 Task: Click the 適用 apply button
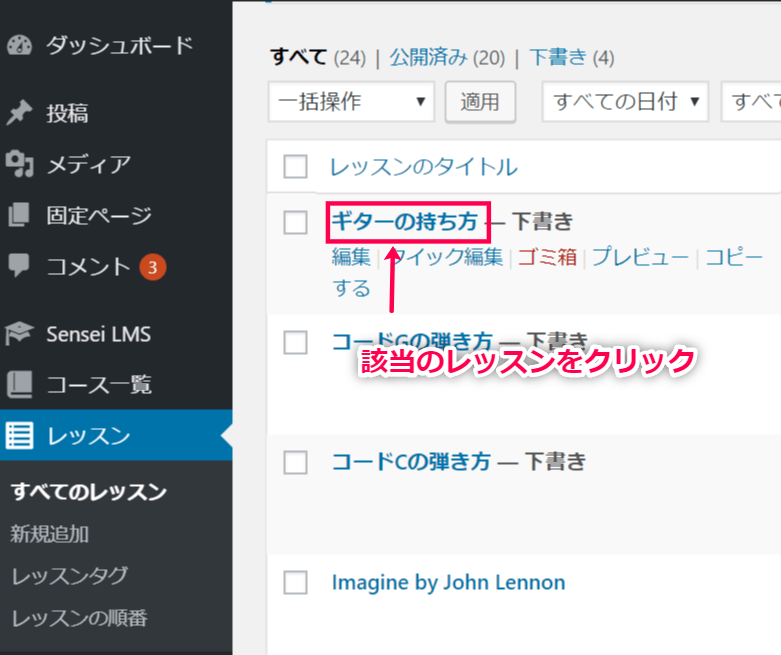[480, 102]
